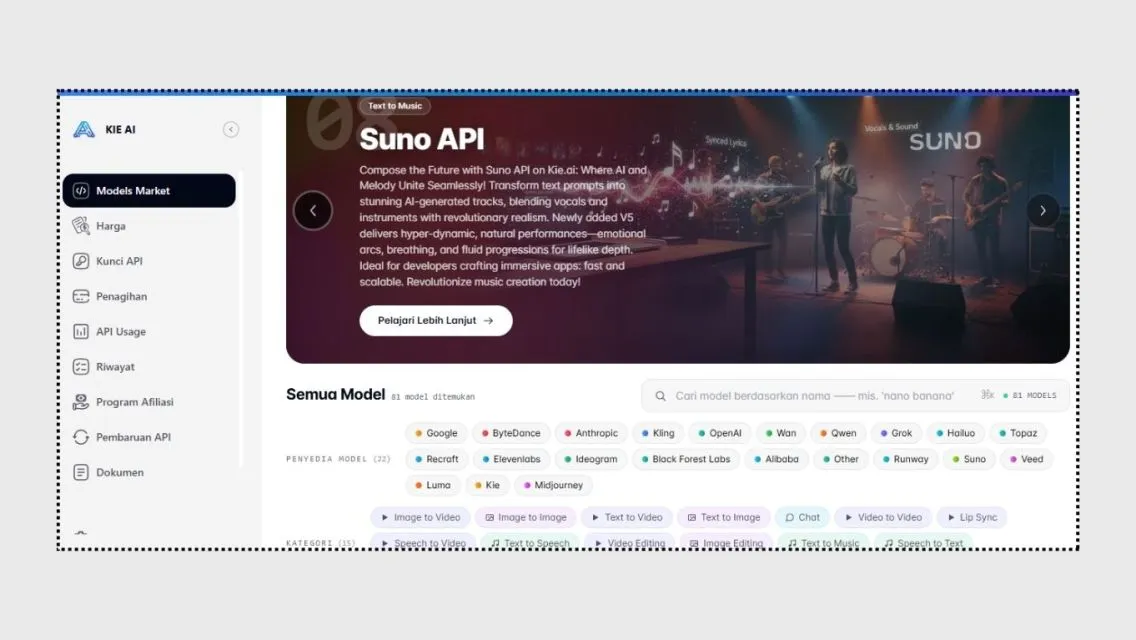The image size is (1136, 640).
Task: Select the Recraft provider chip
Action: point(437,460)
